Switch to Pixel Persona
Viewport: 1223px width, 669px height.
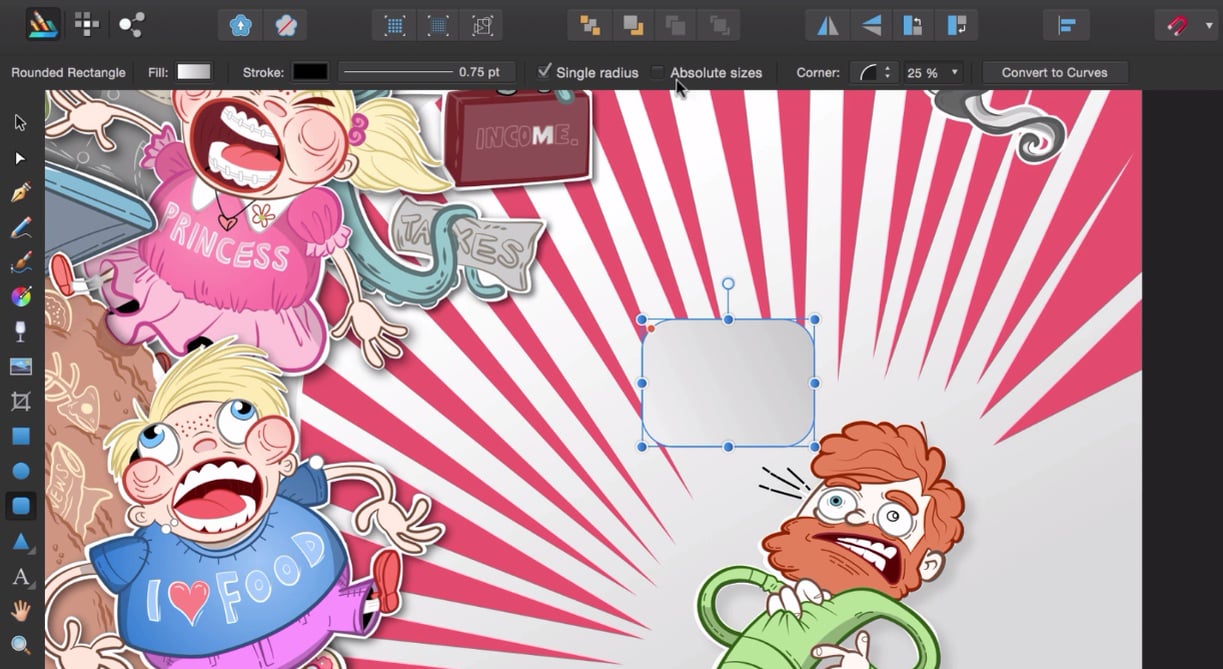tap(87, 25)
